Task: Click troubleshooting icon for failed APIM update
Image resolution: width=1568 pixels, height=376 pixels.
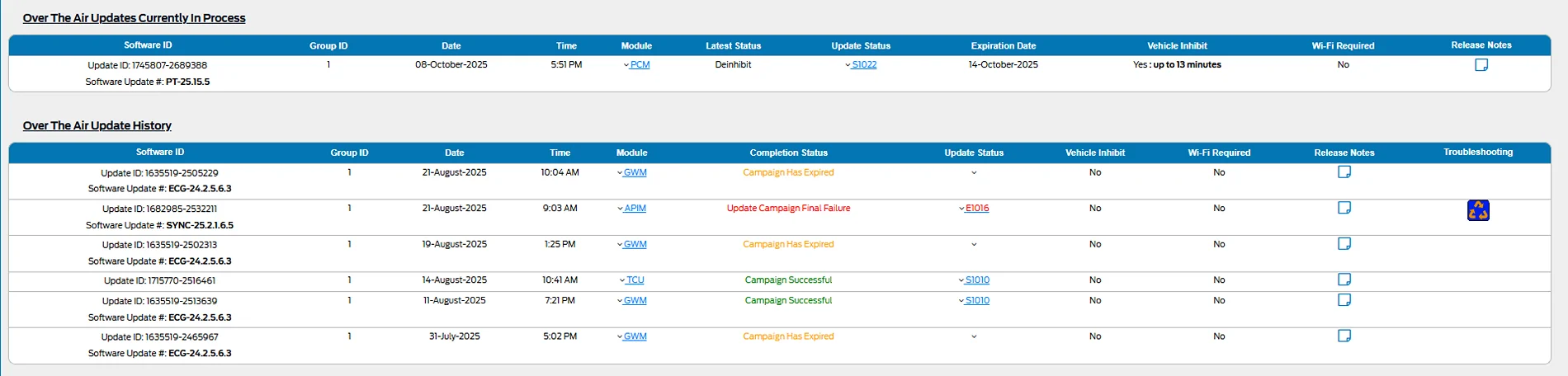Action: (1477, 211)
